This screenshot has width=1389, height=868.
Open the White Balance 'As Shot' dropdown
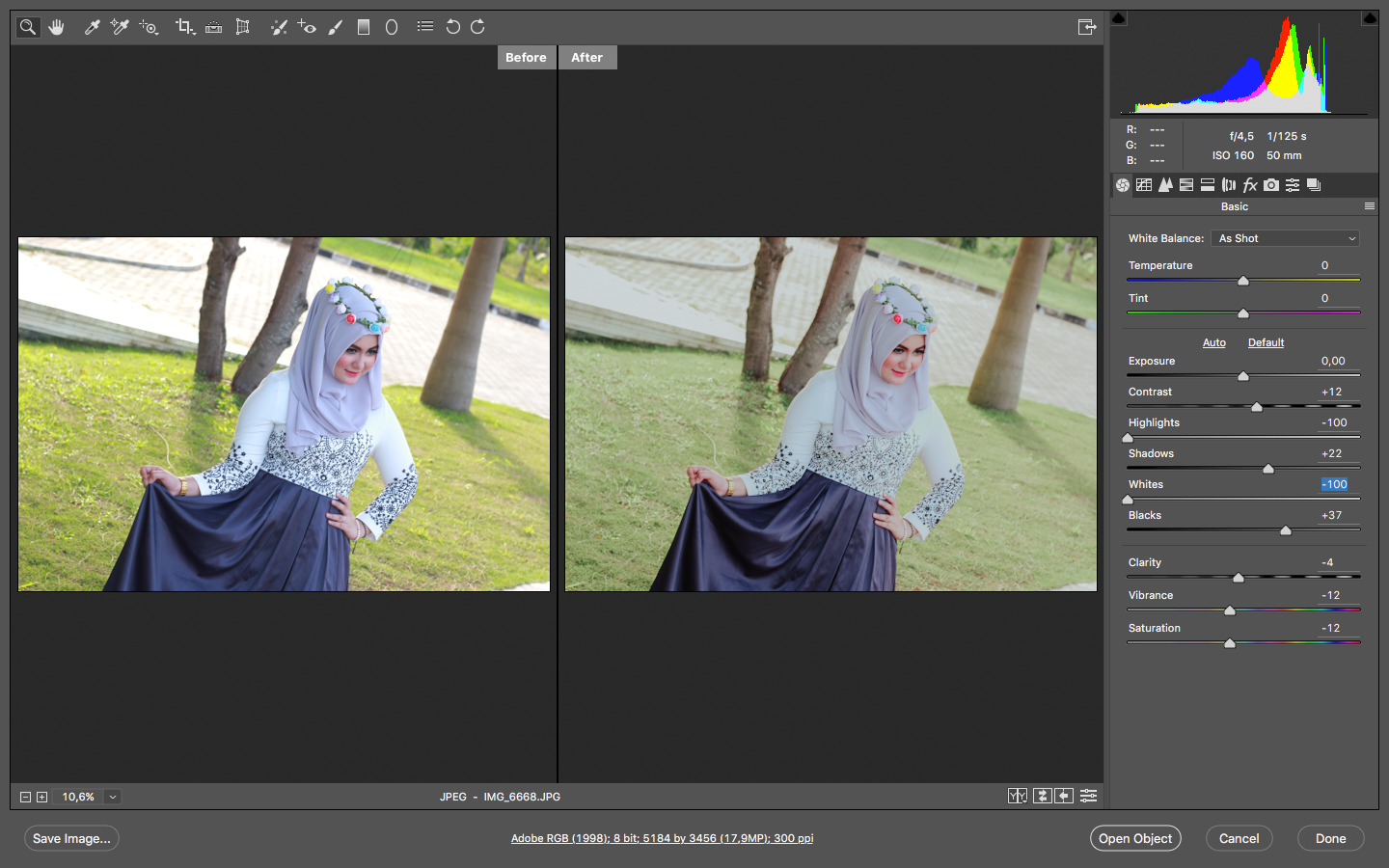(x=1286, y=238)
